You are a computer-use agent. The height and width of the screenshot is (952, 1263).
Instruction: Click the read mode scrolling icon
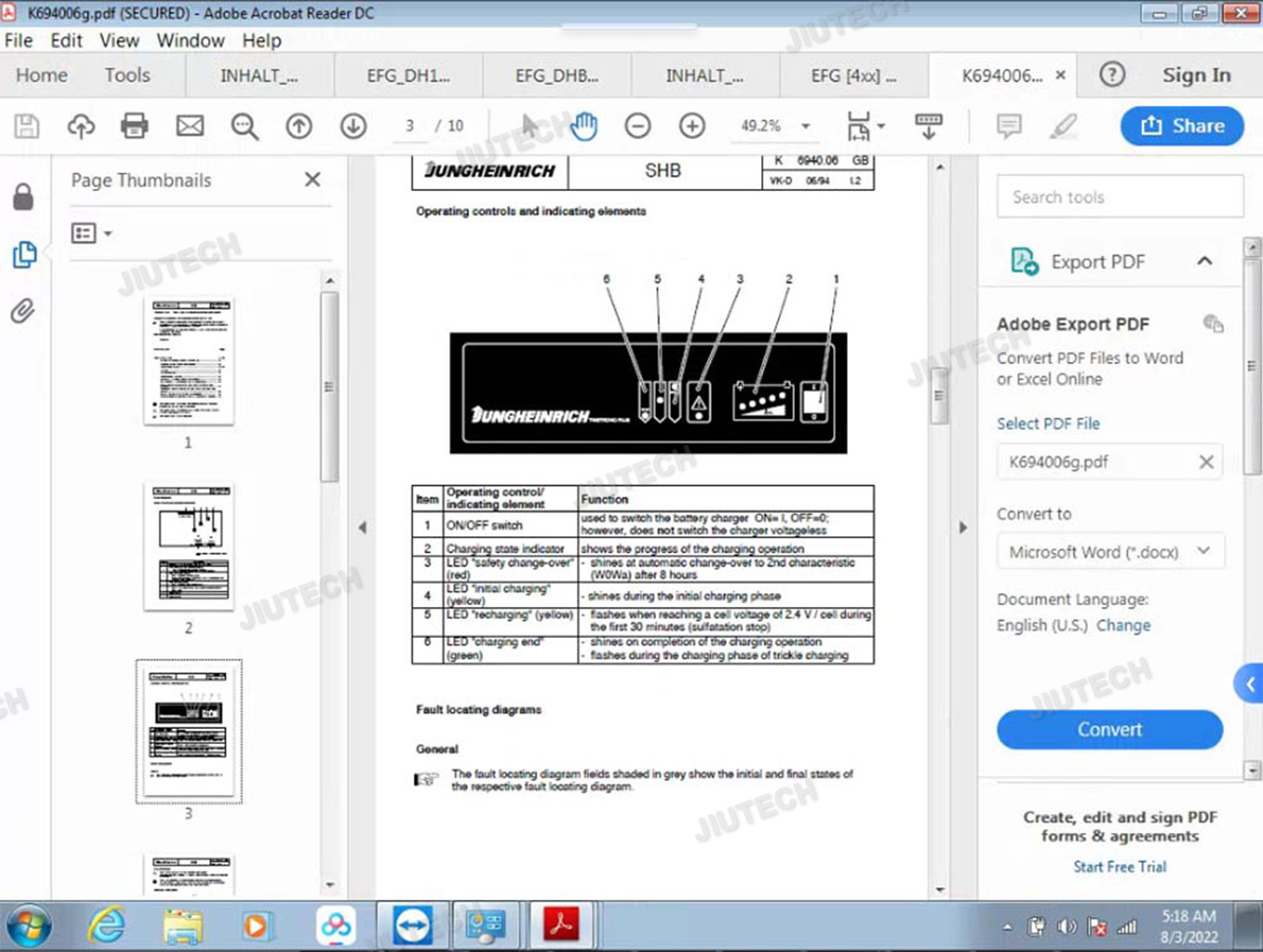[x=929, y=126]
